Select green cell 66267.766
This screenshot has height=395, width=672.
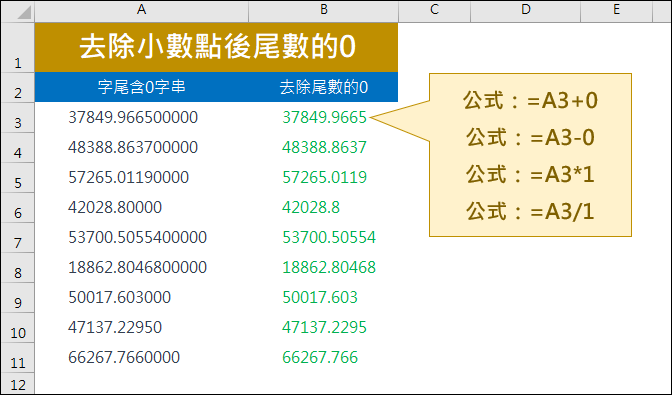click(x=324, y=357)
